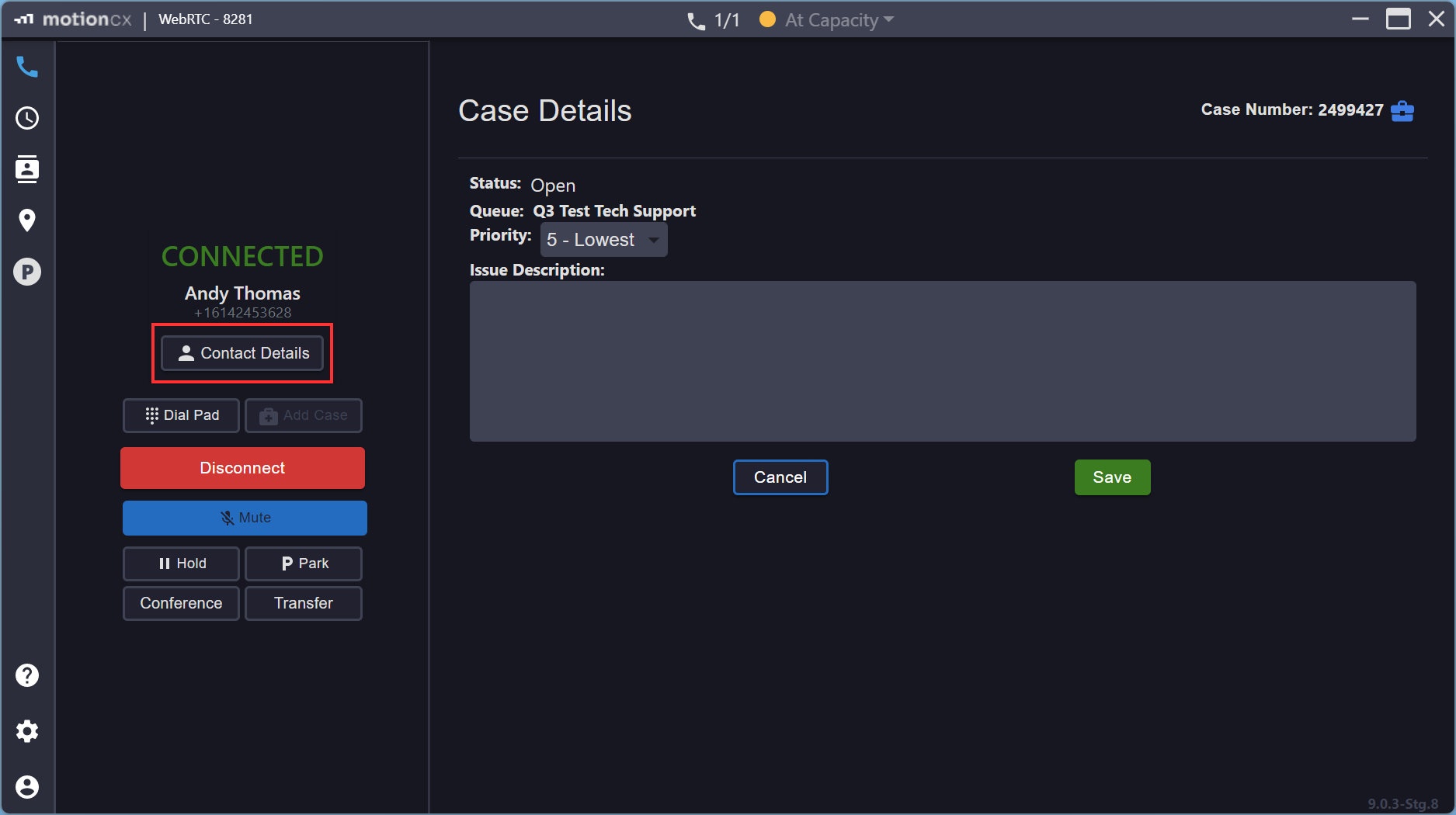Click the Andy Thomas caller name
This screenshot has height=815, width=1456.
(x=242, y=293)
